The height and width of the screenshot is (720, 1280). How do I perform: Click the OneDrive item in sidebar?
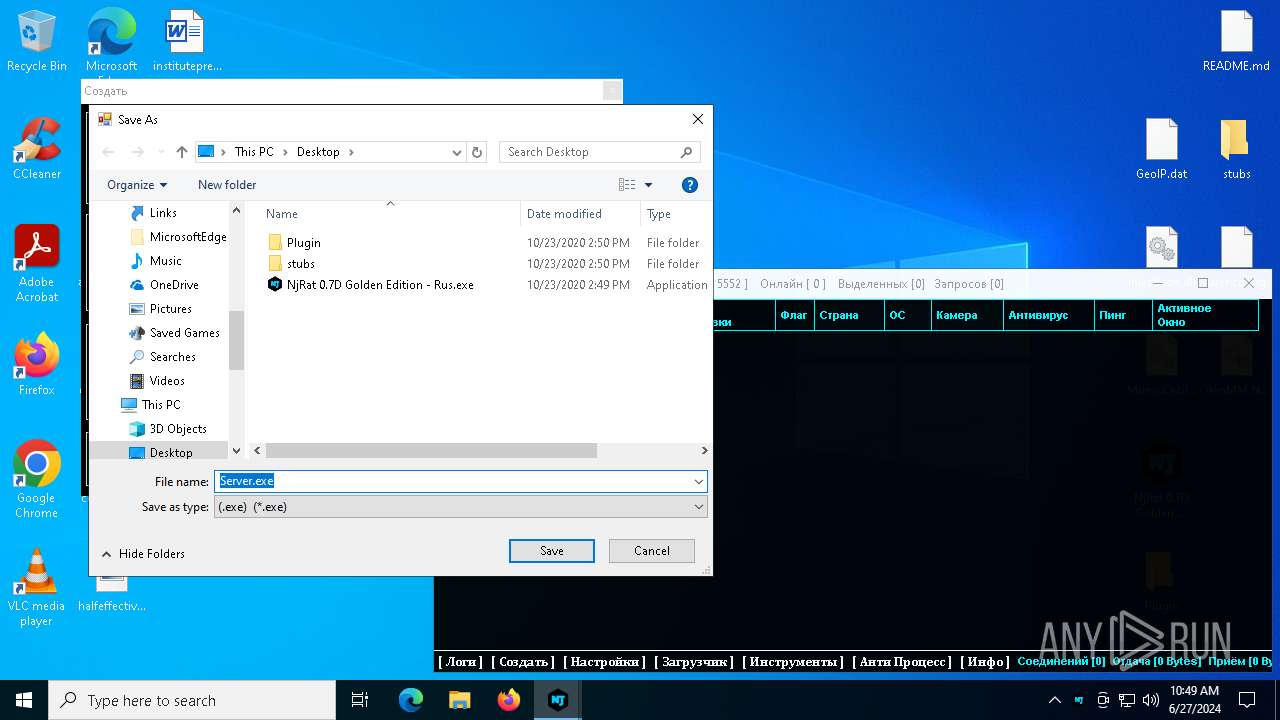click(174, 285)
